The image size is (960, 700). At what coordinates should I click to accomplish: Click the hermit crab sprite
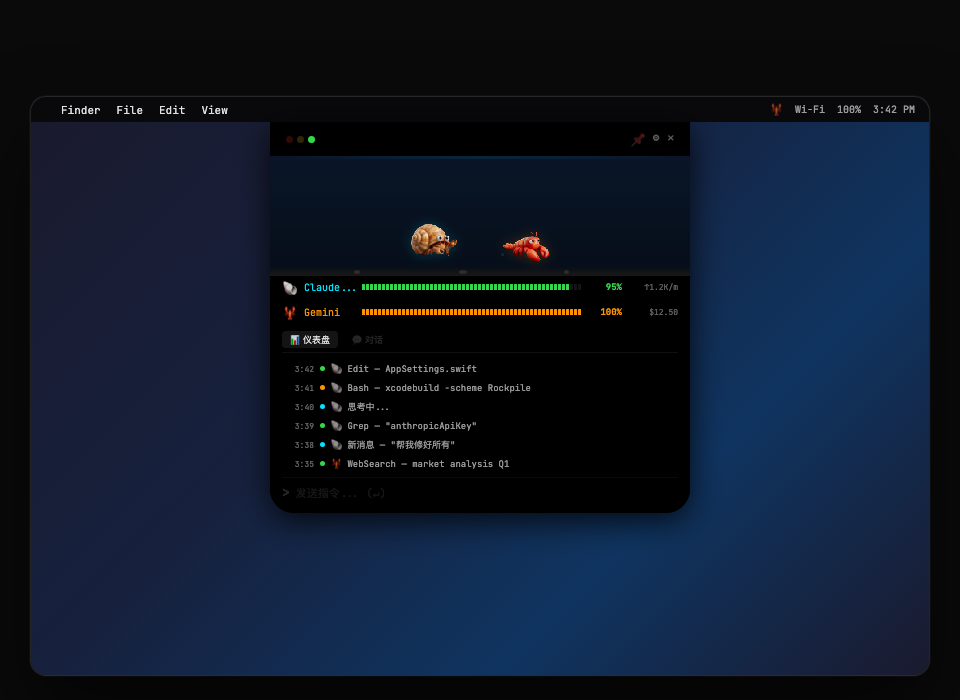433,239
